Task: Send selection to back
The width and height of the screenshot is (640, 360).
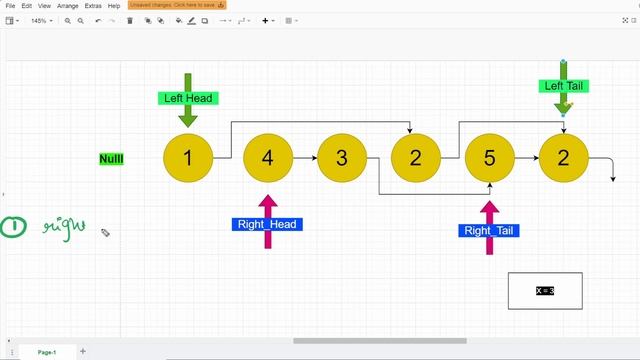Action: 161,21
